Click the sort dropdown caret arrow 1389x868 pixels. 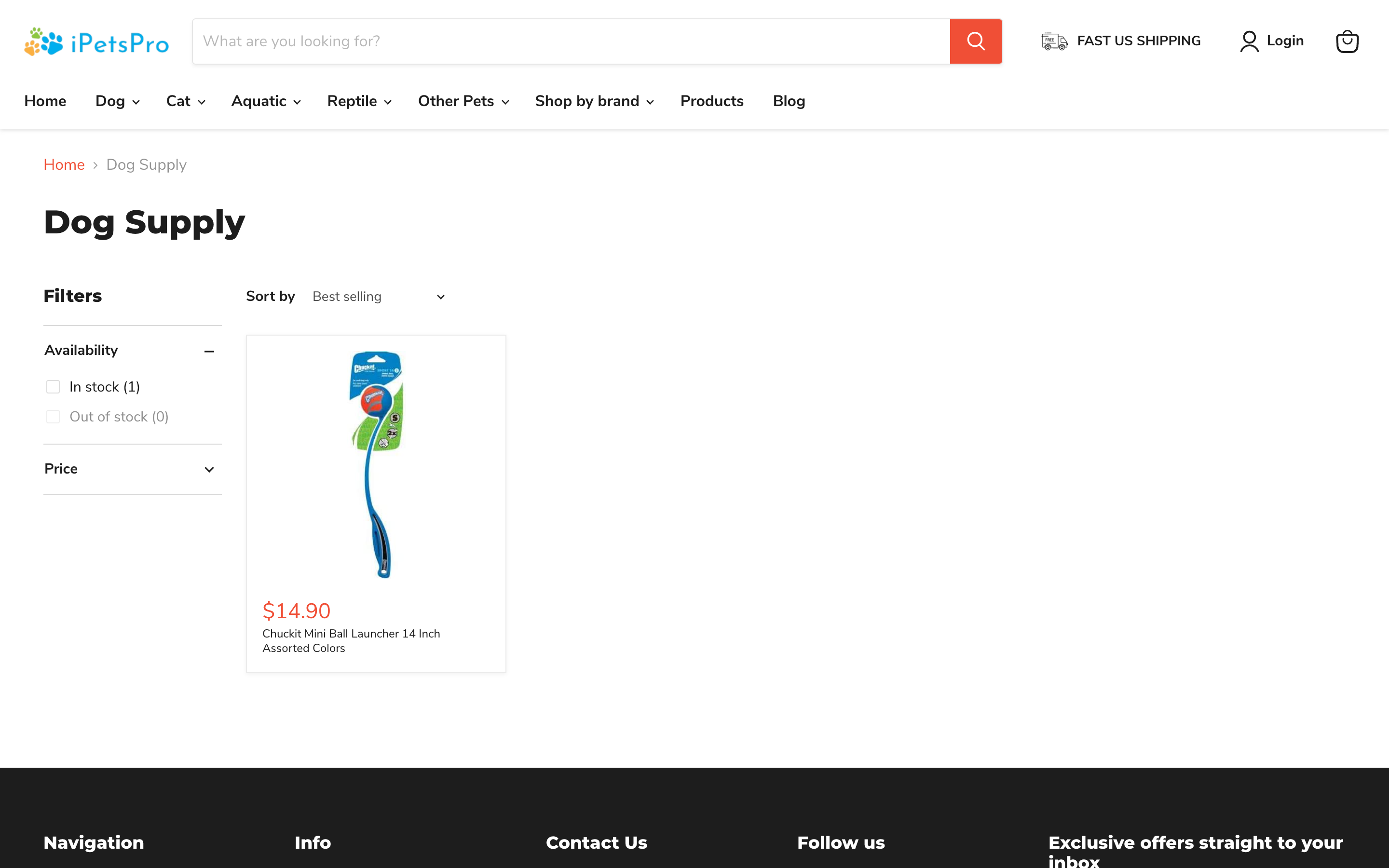point(440,297)
